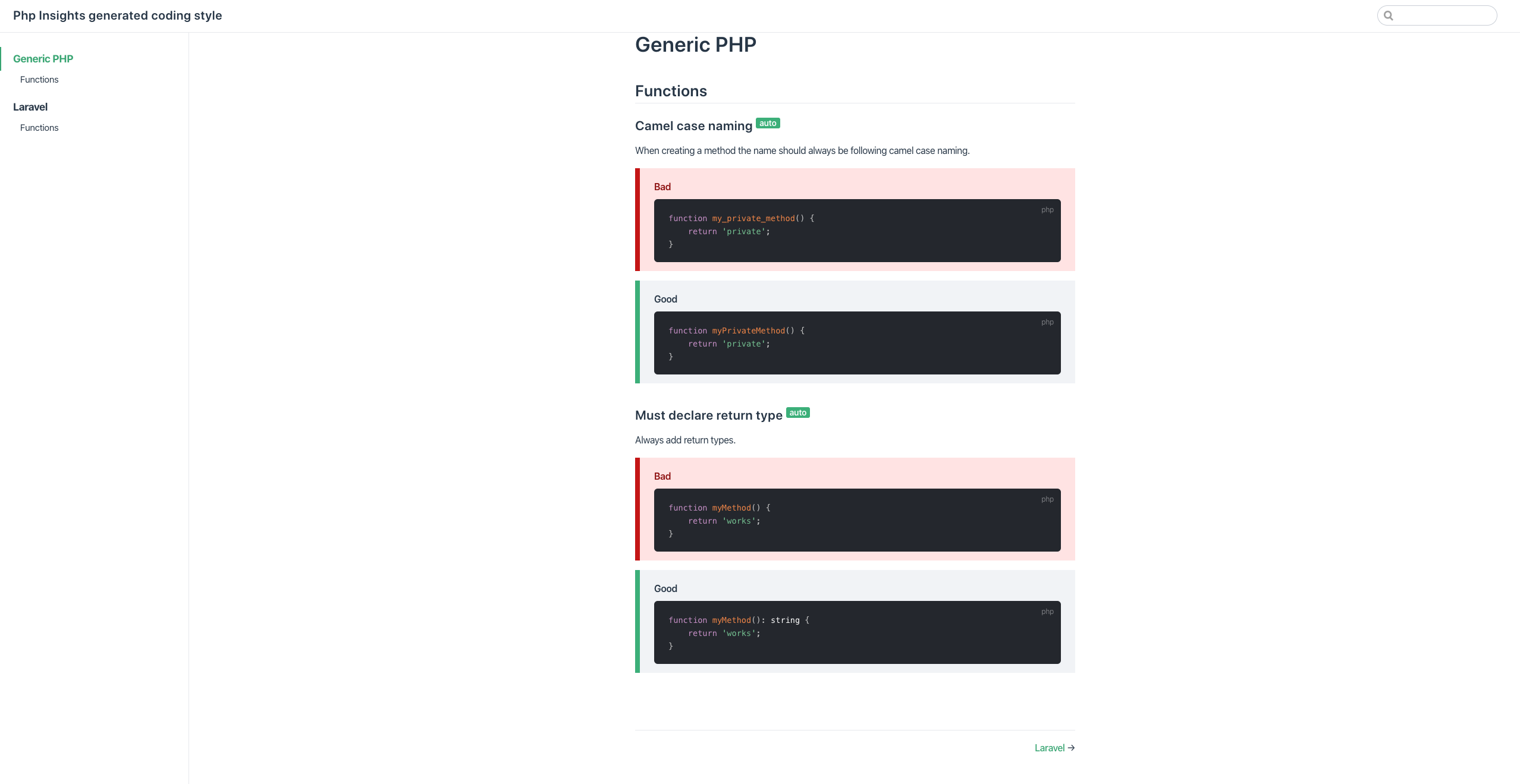1520x784 pixels.
Task: Click the php label on first bad code block
Action: [x=1047, y=210]
